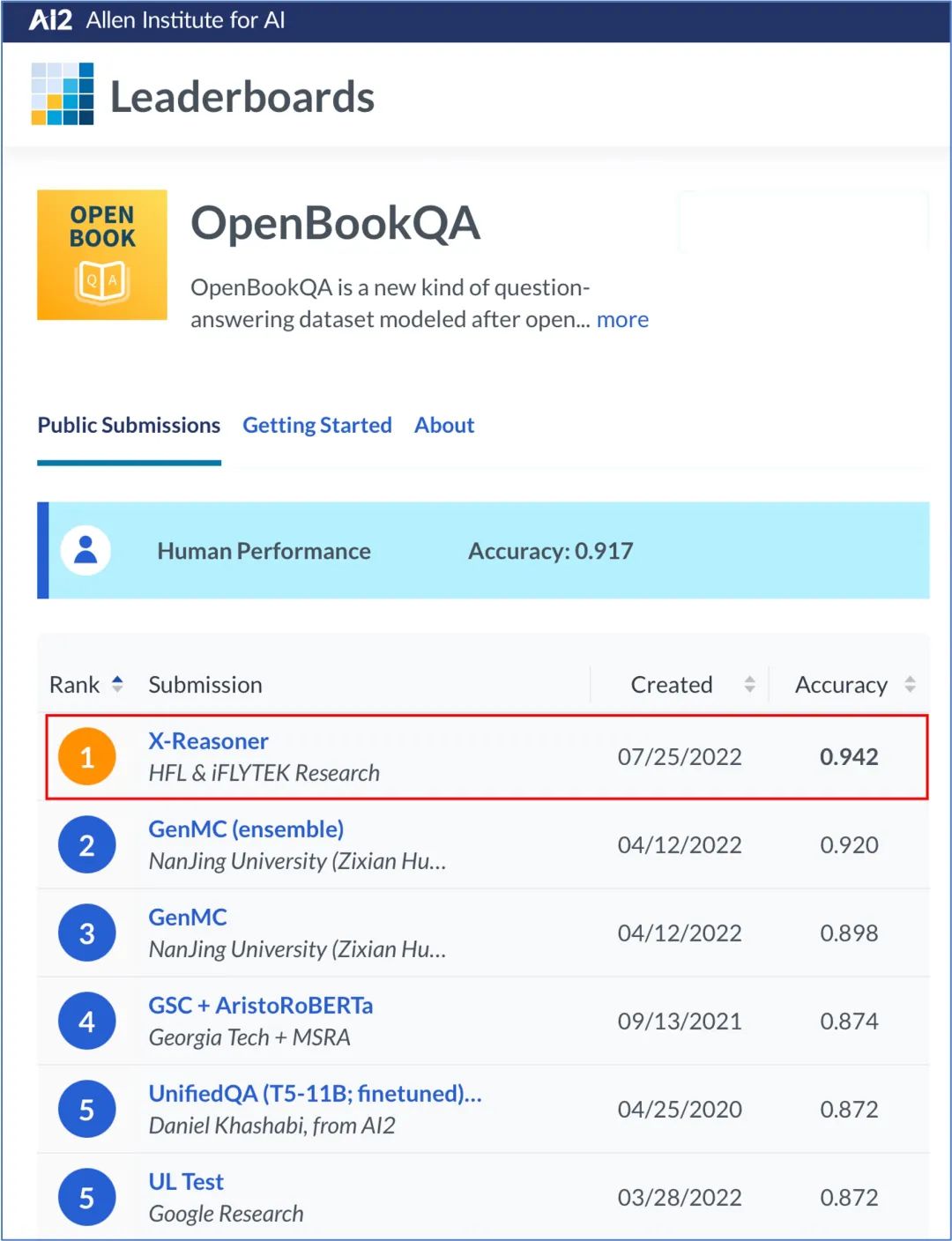The image size is (952, 1241).
Task: Click the orange rank 1 badge
Action: (86, 757)
